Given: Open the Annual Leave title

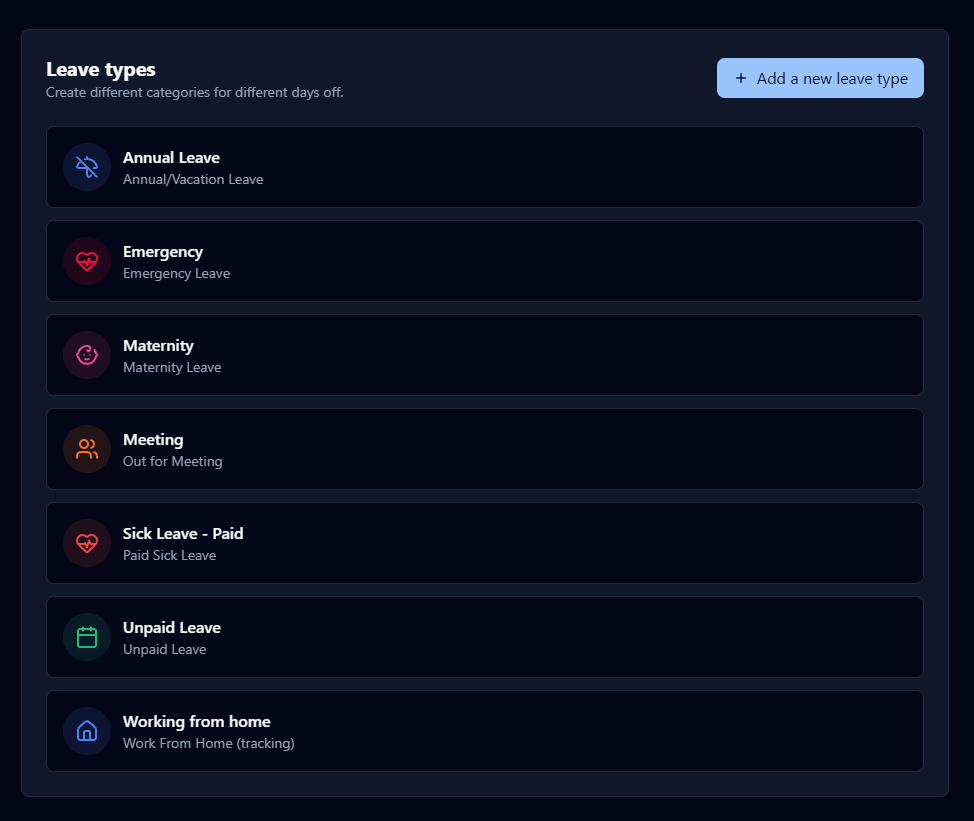Looking at the screenshot, I should tap(171, 158).
